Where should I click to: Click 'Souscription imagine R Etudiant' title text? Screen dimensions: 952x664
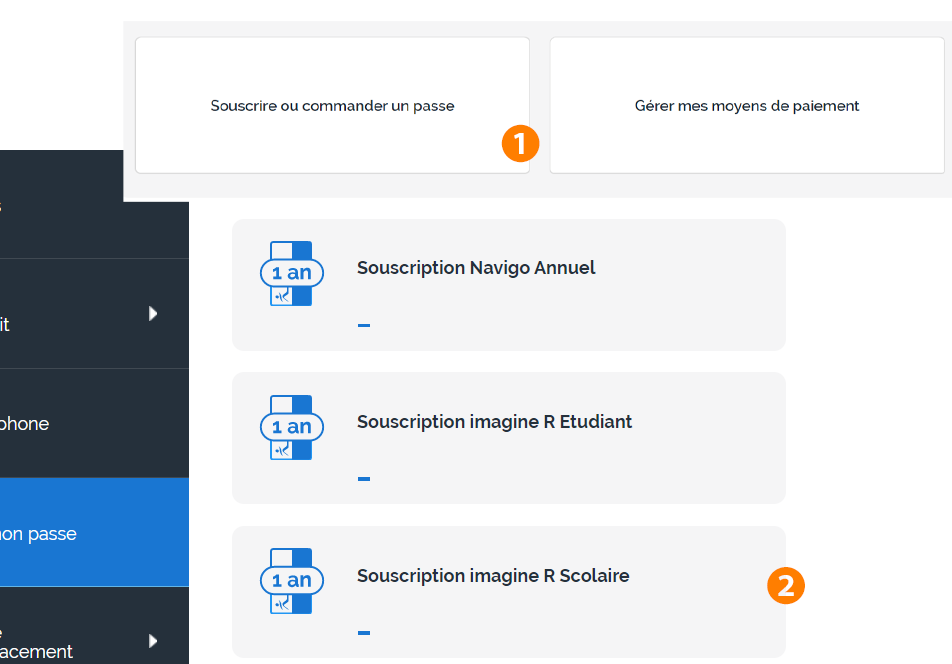[x=494, y=421]
